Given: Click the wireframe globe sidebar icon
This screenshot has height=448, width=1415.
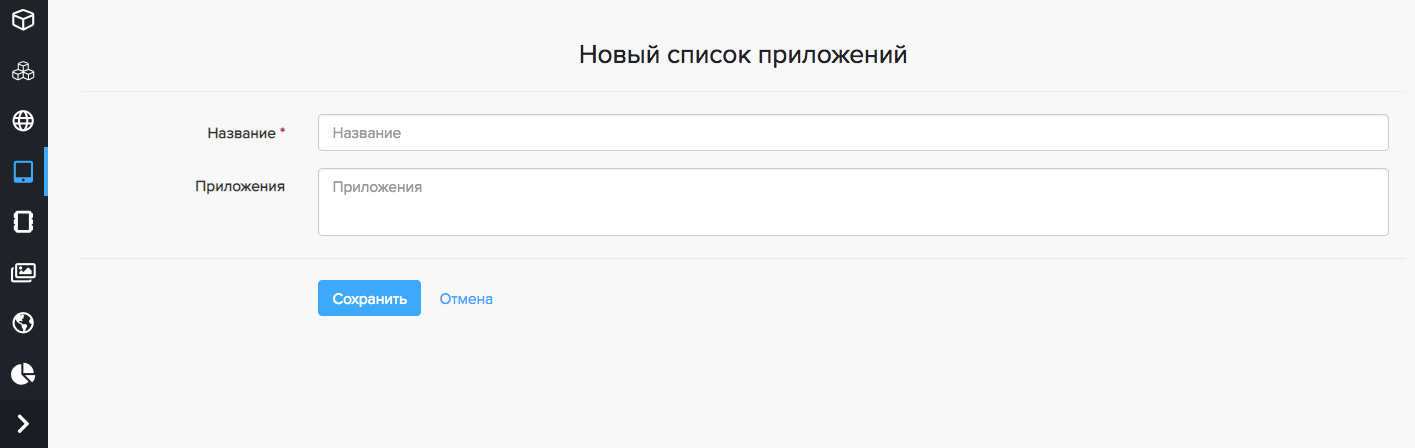Looking at the screenshot, I should point(23,121).
